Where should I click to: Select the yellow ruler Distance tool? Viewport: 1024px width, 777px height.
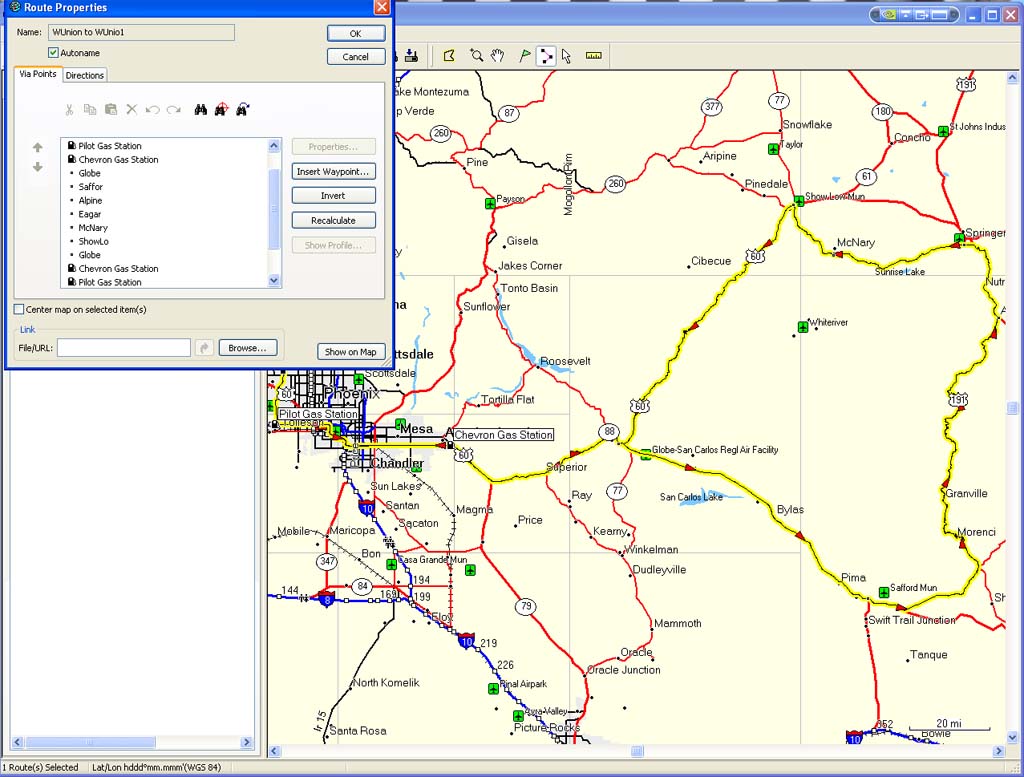pos(594,56)
